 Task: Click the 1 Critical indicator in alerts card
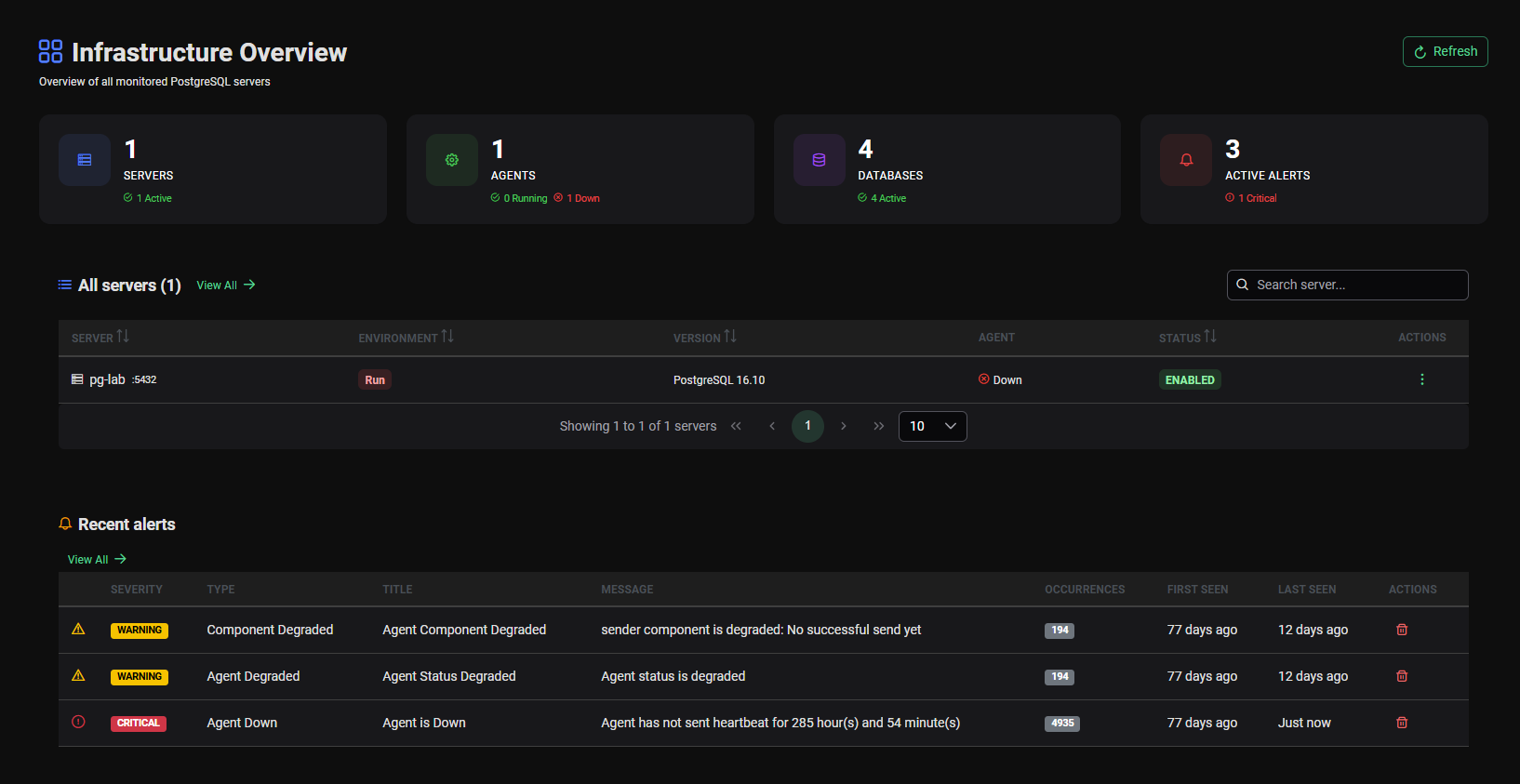point(1251,198)
